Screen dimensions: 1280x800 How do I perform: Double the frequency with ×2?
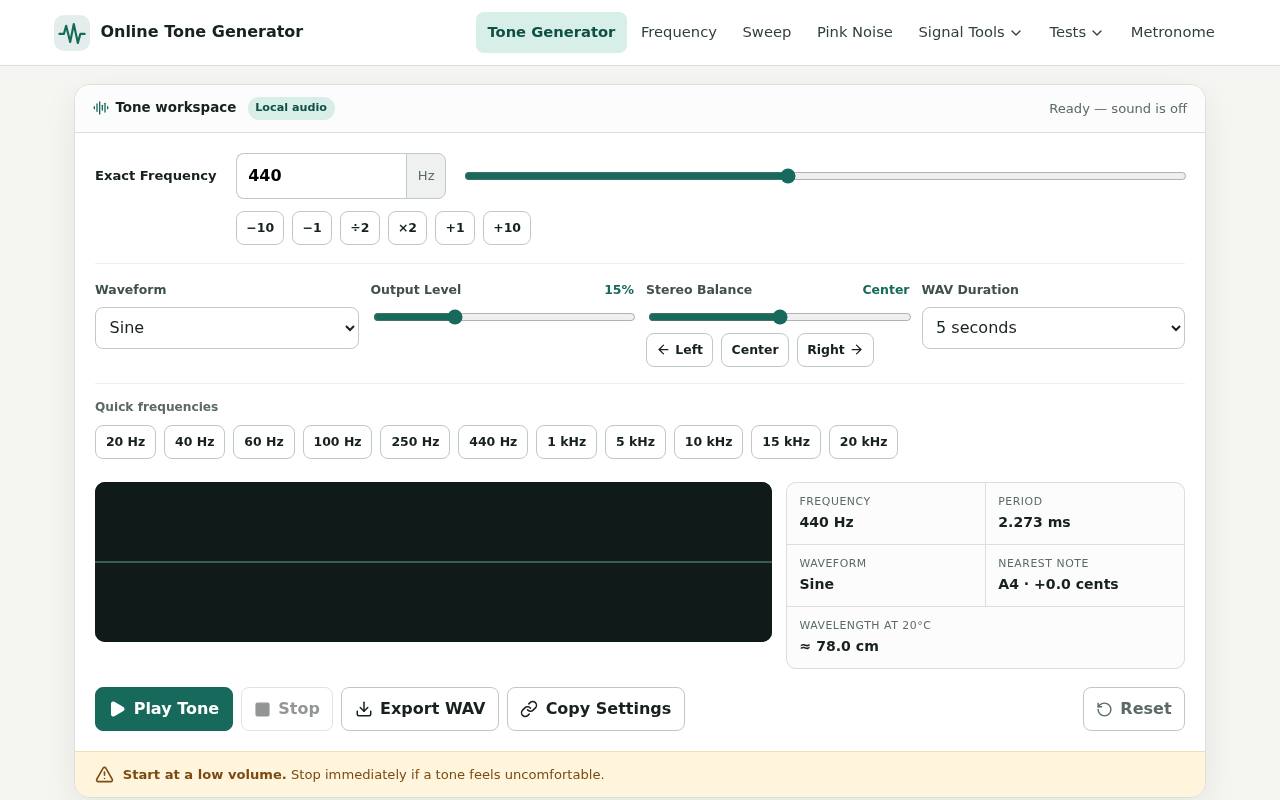click(407, 228)
